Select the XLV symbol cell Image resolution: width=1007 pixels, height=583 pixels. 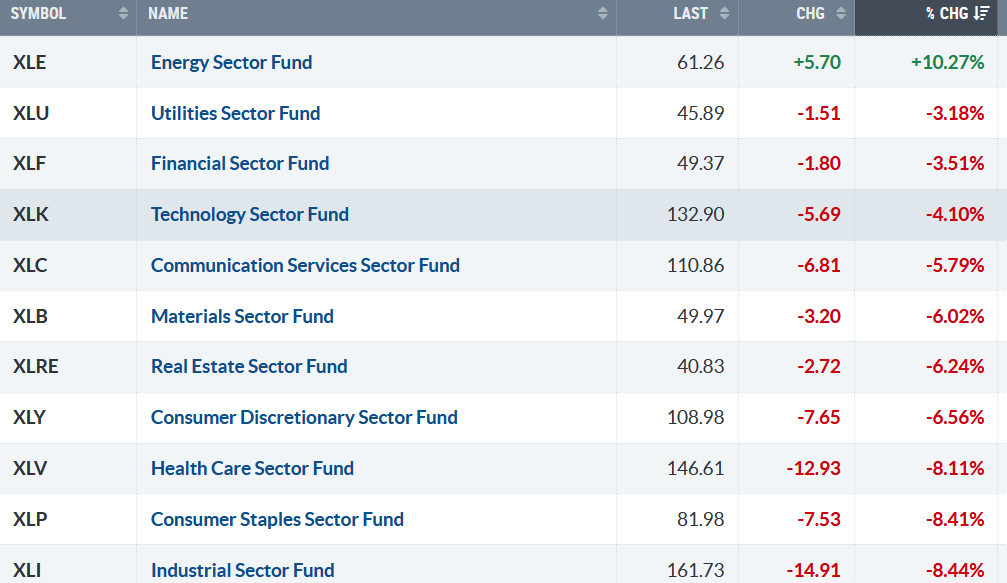point(30,468)
